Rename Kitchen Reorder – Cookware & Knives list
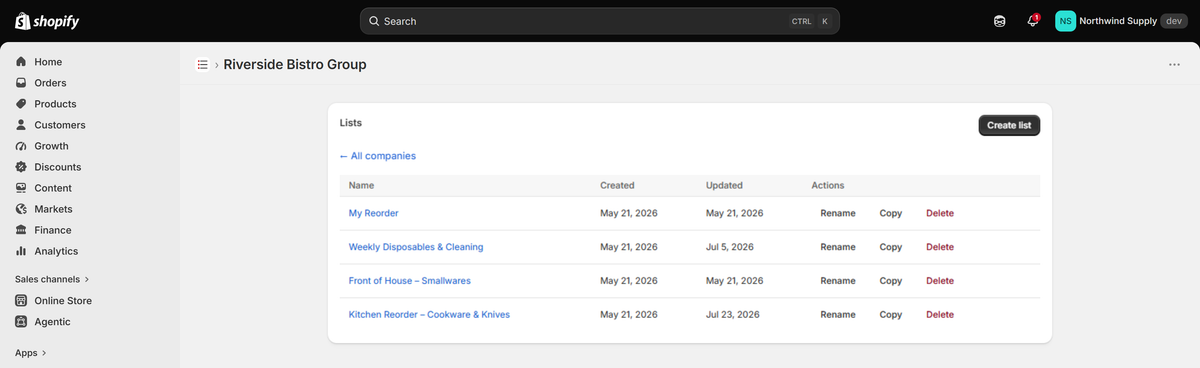The image size is (1200, 368). pos(838,315)
